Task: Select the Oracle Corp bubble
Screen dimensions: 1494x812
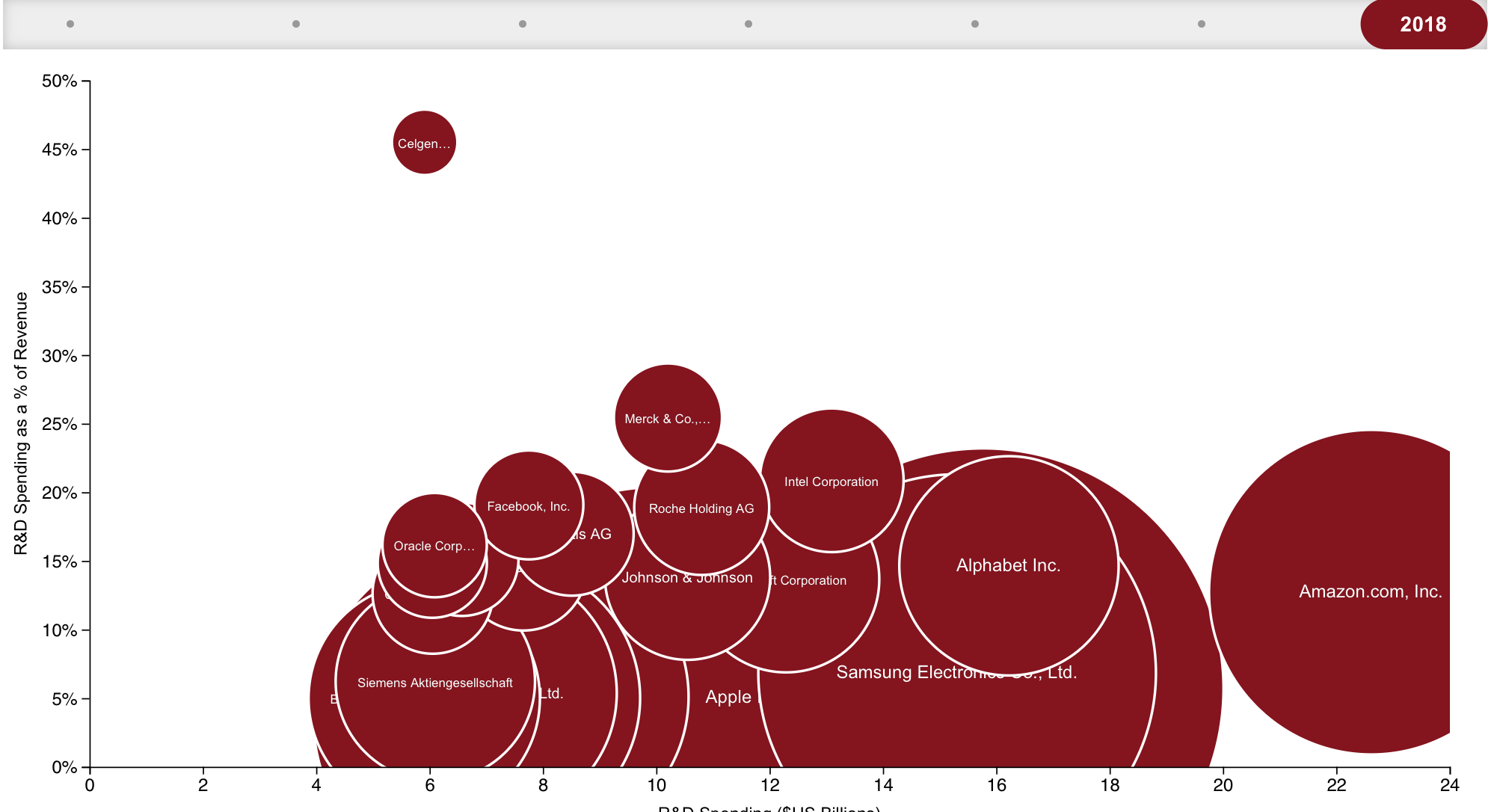Action: [x=434, y=546]
